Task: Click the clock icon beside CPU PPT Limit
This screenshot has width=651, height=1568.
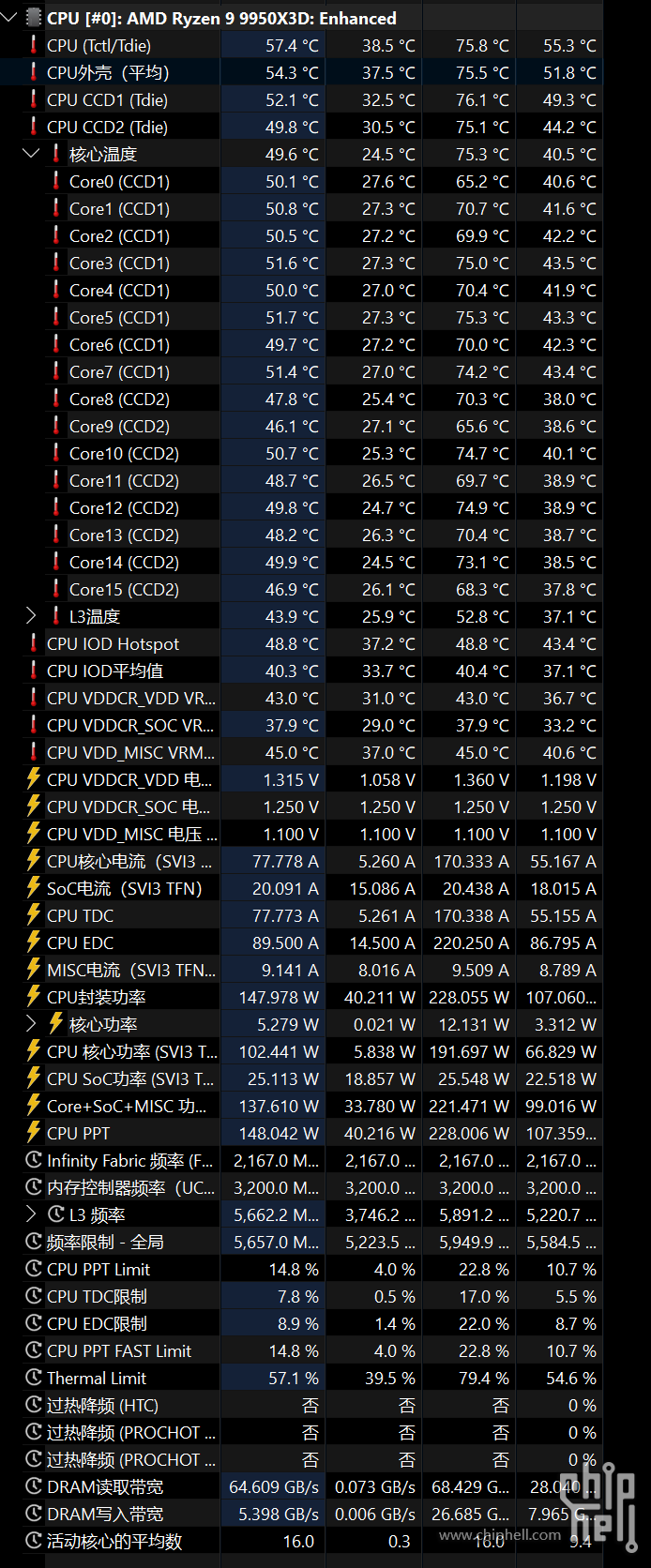Action: [x=34, y=1269]
